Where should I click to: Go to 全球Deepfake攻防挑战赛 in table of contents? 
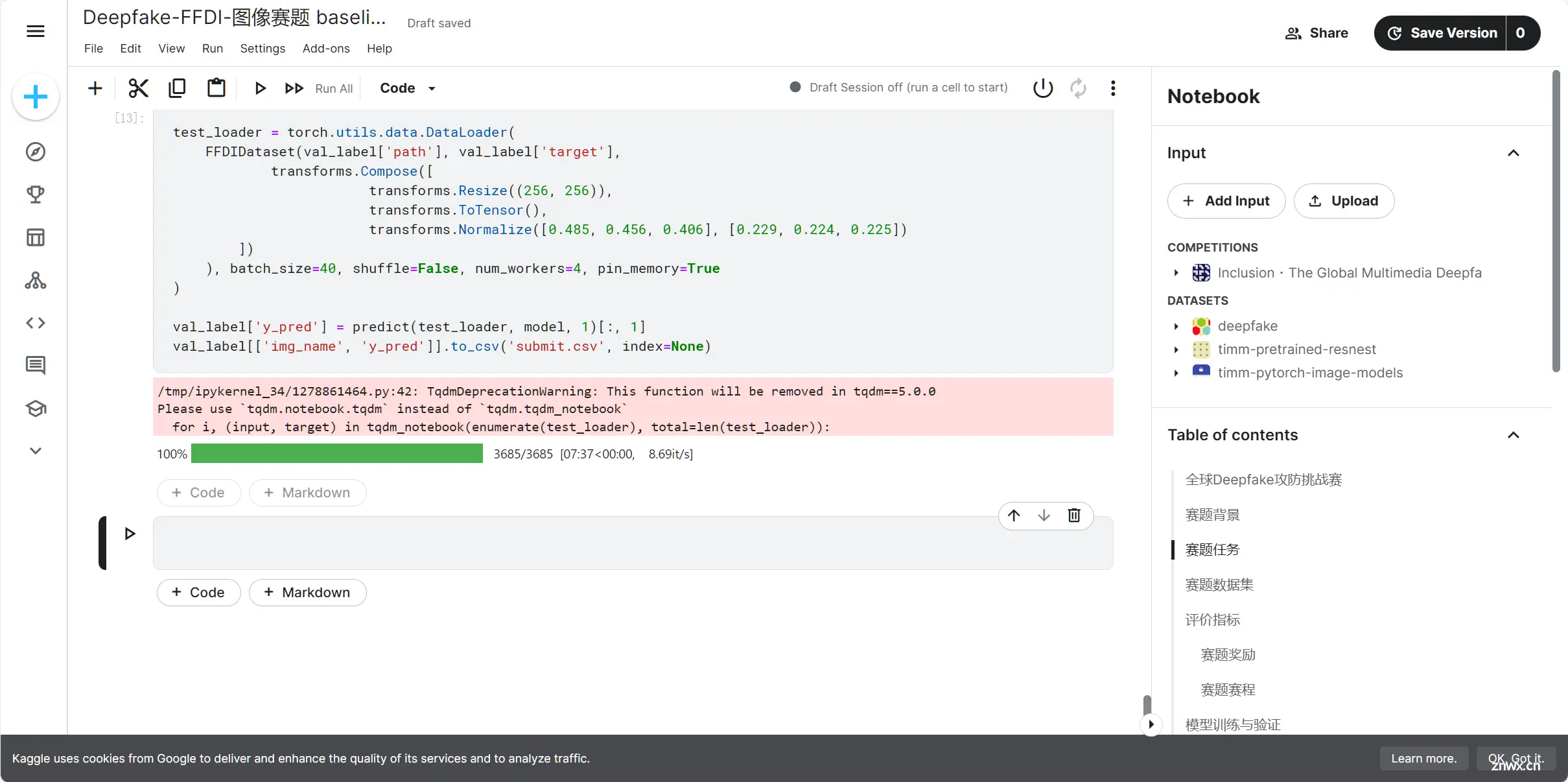click(x=1263, y=480)
